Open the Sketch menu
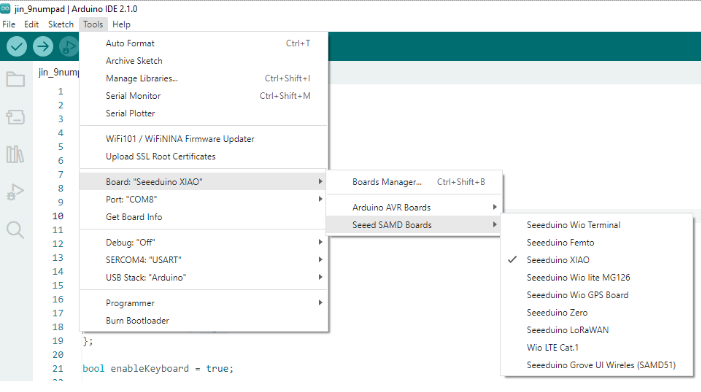The width and height of the screenshot is (701, 392). (61, 25)
